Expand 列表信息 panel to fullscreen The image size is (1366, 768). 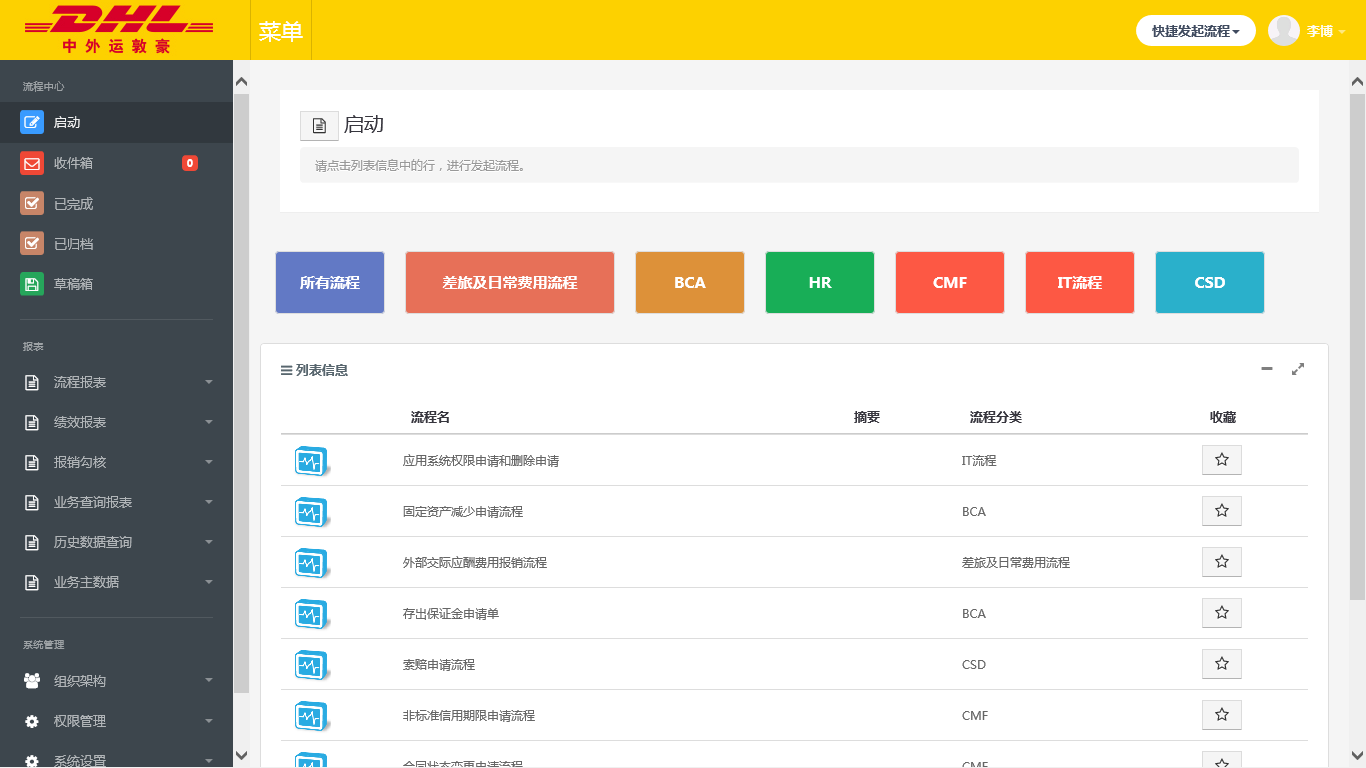point(1298,369)
